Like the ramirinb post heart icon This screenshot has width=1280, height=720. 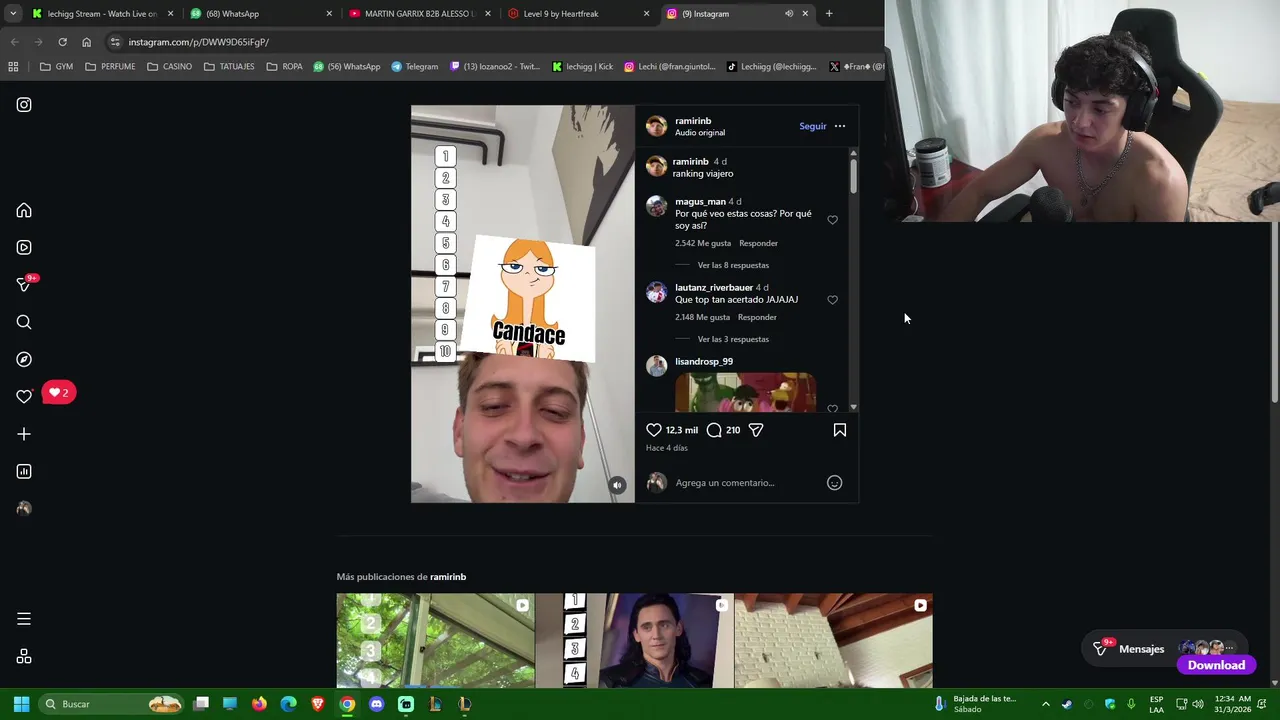(x=654, y=430)
